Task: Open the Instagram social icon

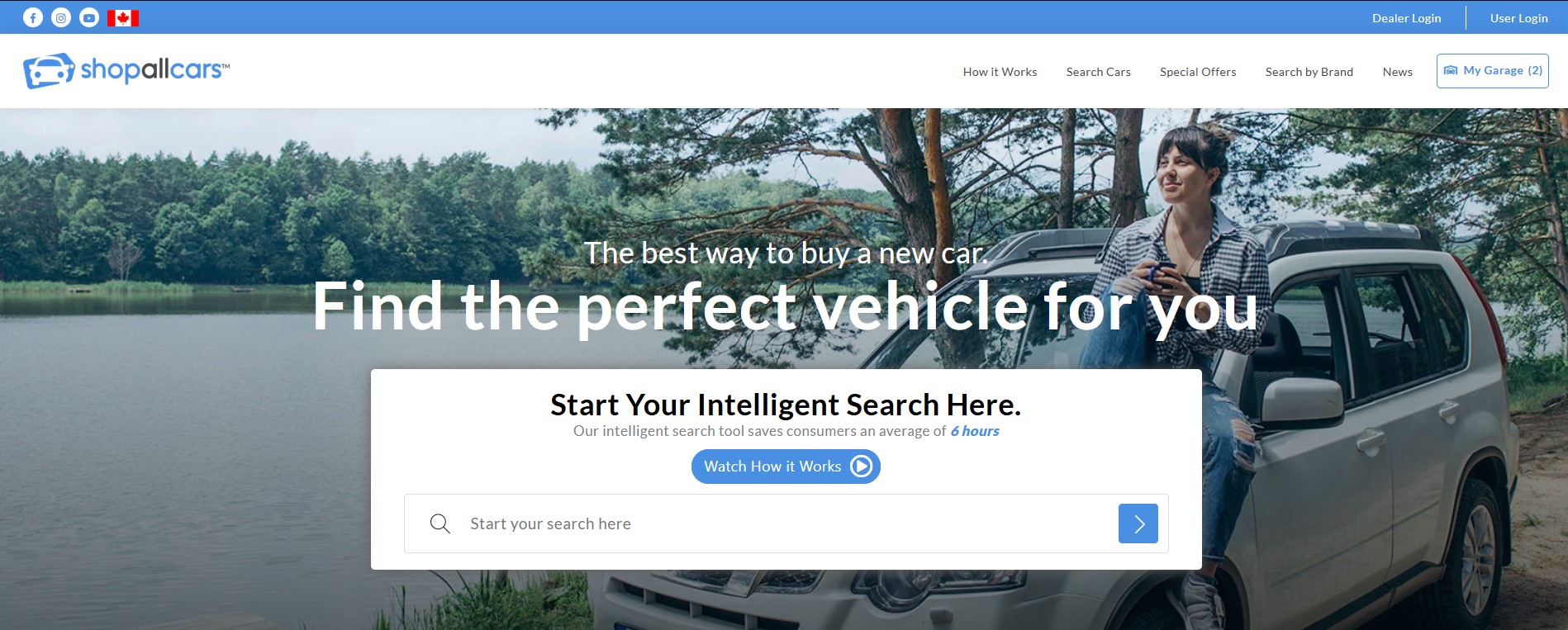Action: click(x=61, y=17)
